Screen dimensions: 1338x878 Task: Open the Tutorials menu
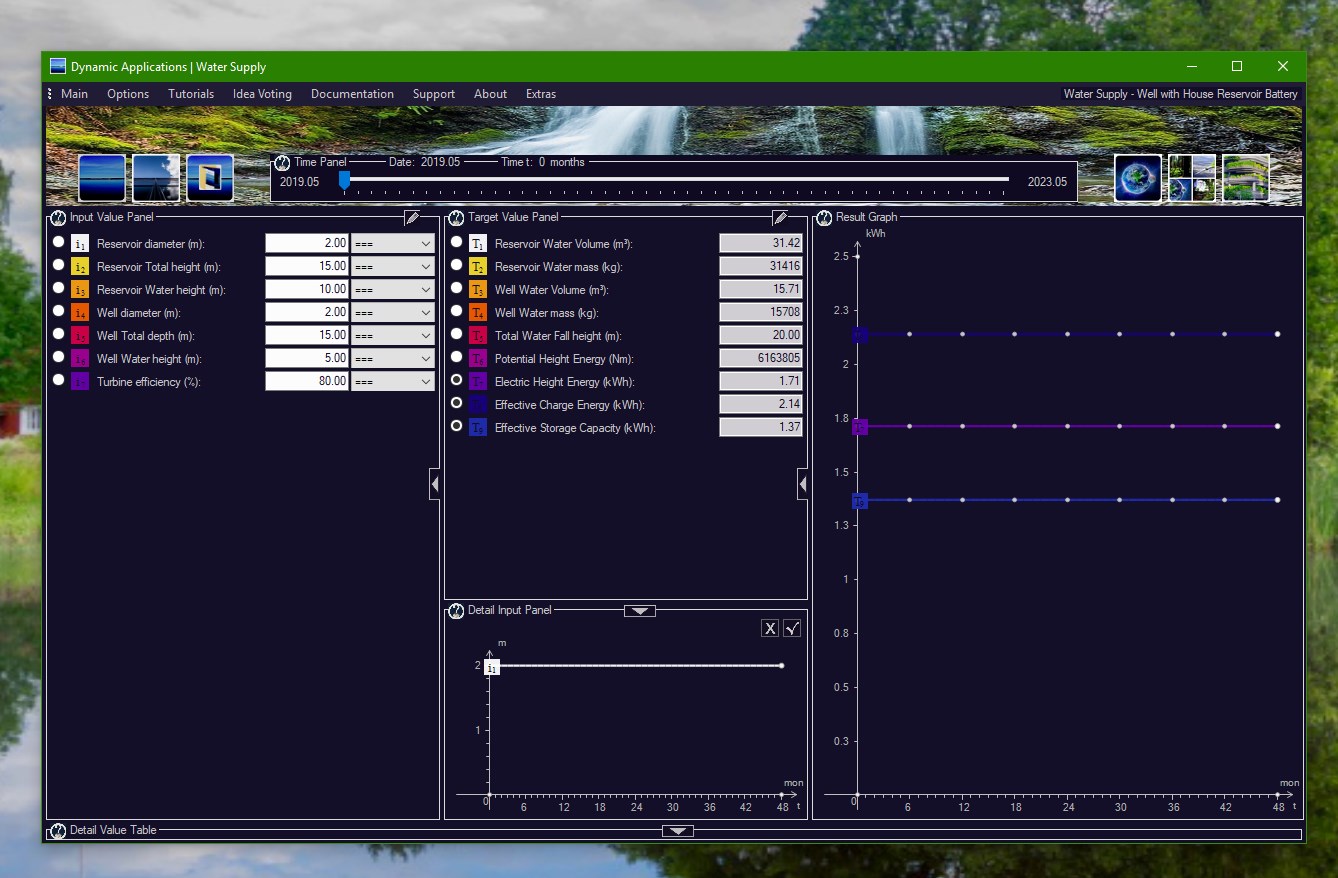pyautogui.click(x=191, y=94)
